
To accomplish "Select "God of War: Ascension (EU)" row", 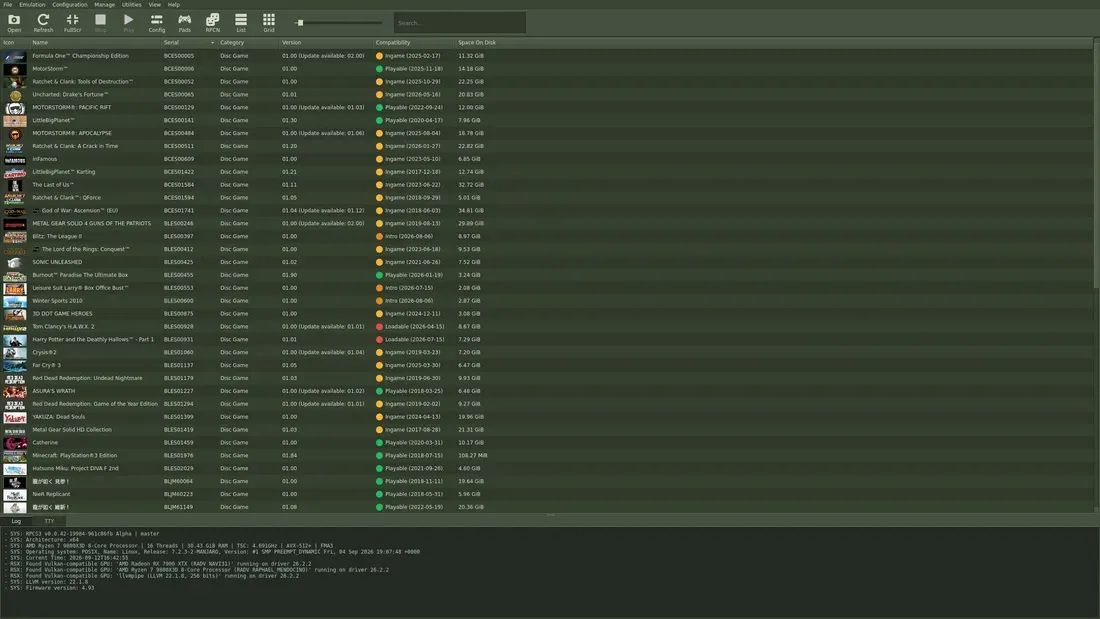I will (547, 211).
